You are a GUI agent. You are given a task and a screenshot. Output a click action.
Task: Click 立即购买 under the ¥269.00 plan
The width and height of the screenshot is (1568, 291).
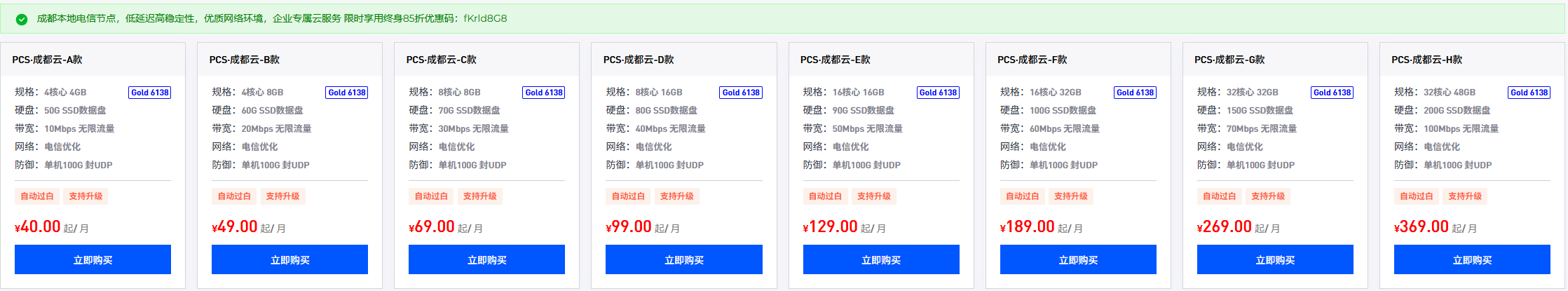click(1275, 259)
